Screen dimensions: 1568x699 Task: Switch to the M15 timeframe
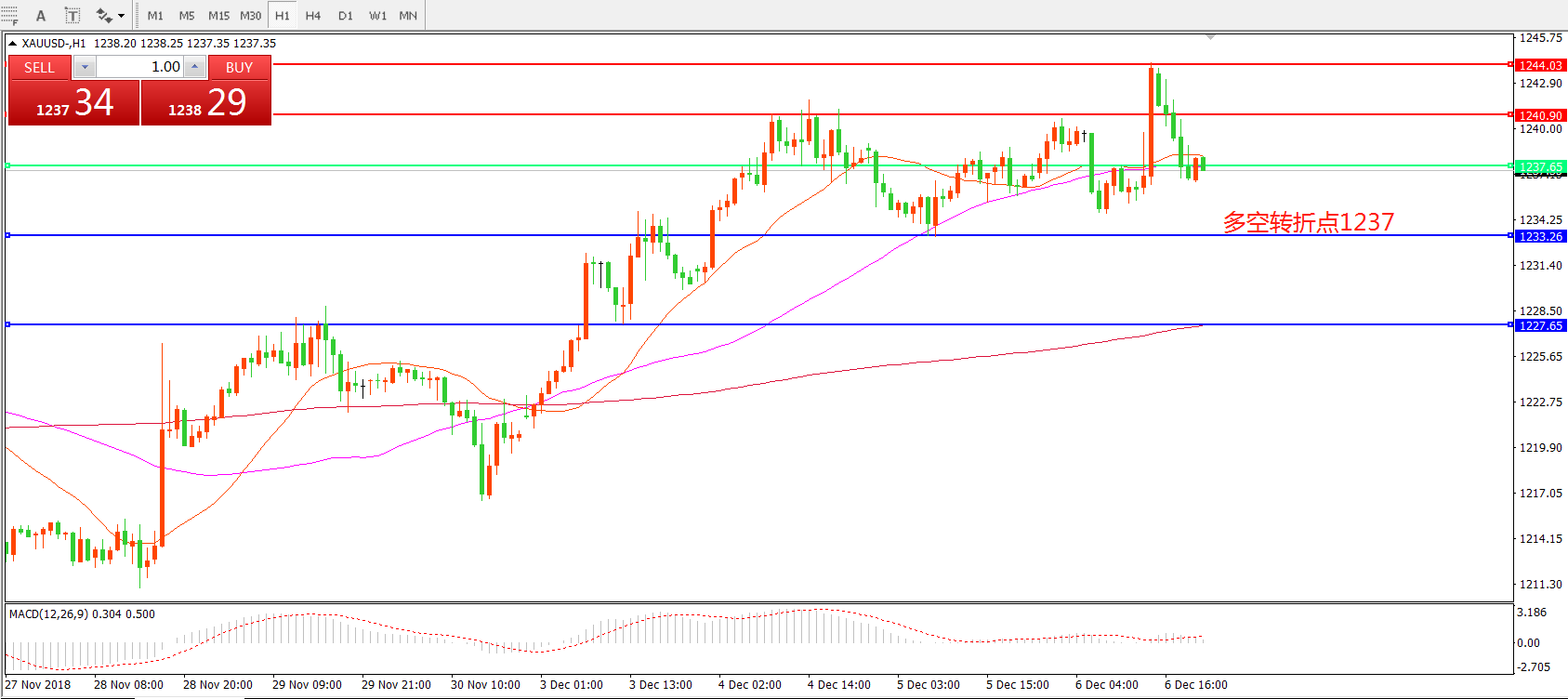(218, 16)
